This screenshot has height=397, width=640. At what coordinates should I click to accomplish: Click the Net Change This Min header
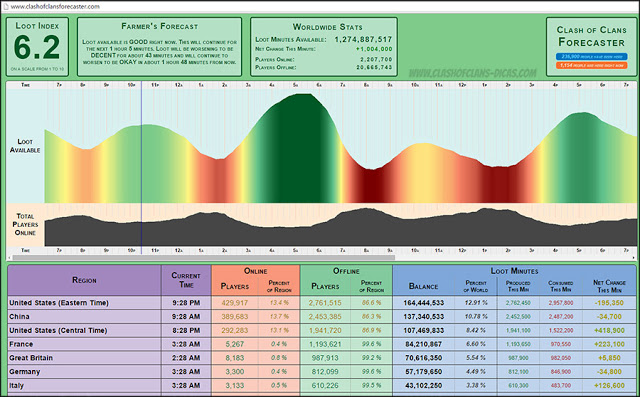pyautogui.click(x=609, y=286)
